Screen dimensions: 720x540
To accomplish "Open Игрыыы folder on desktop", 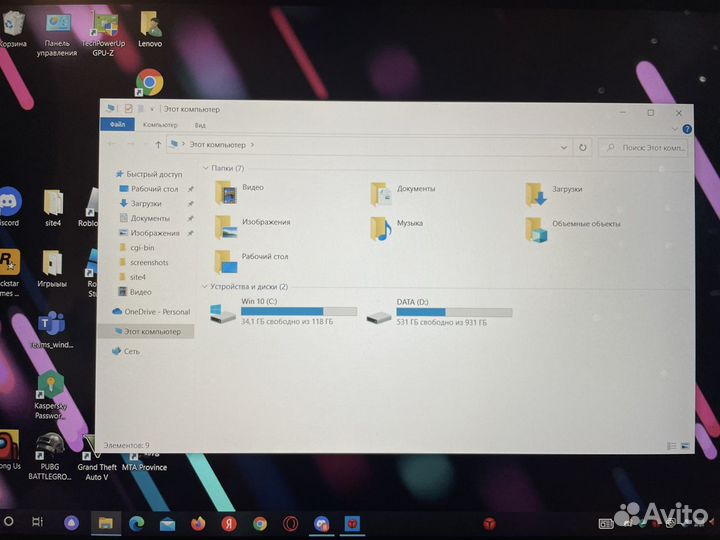I will (x=52, y=269).
